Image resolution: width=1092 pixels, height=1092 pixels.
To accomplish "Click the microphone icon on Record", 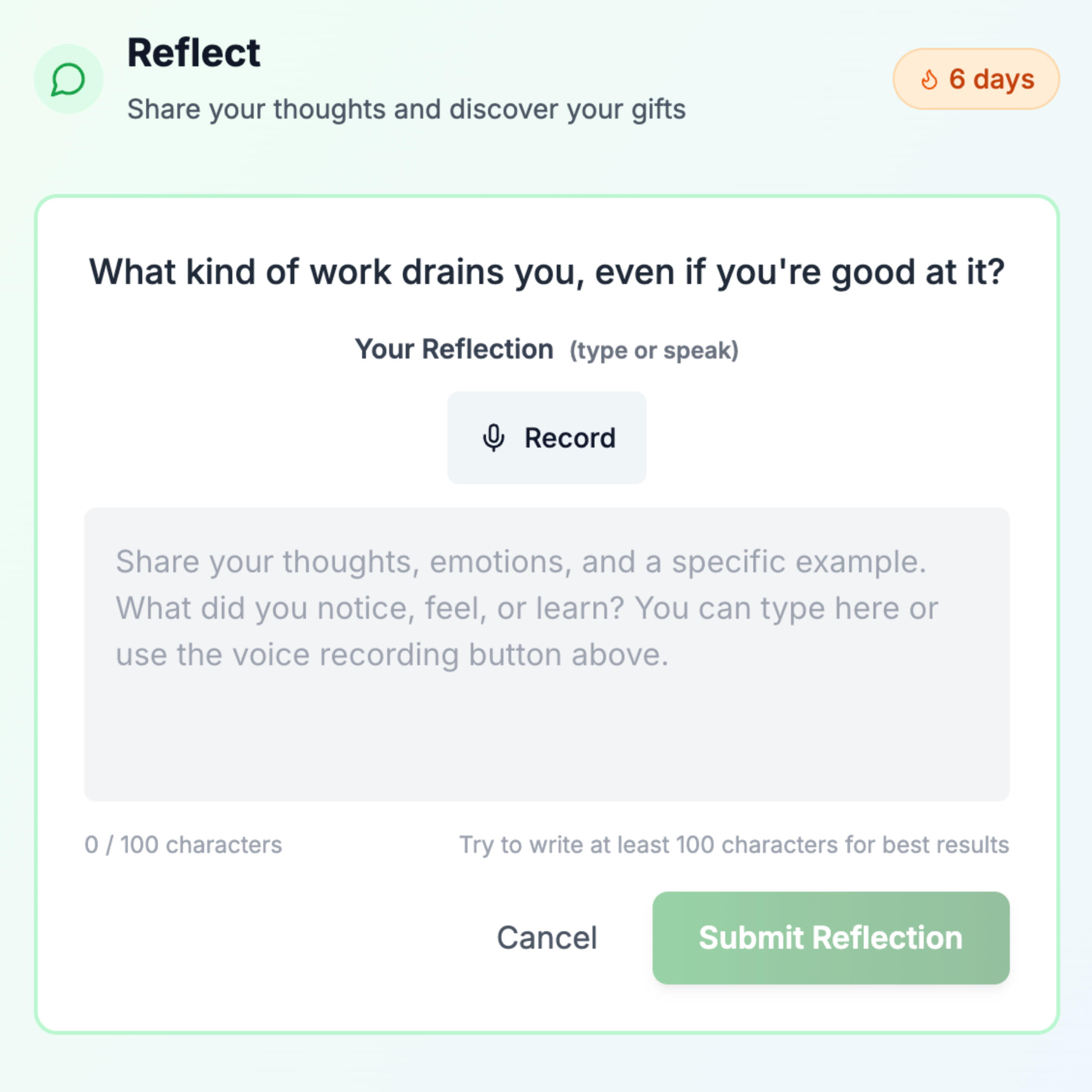I will tap(494, 438).
